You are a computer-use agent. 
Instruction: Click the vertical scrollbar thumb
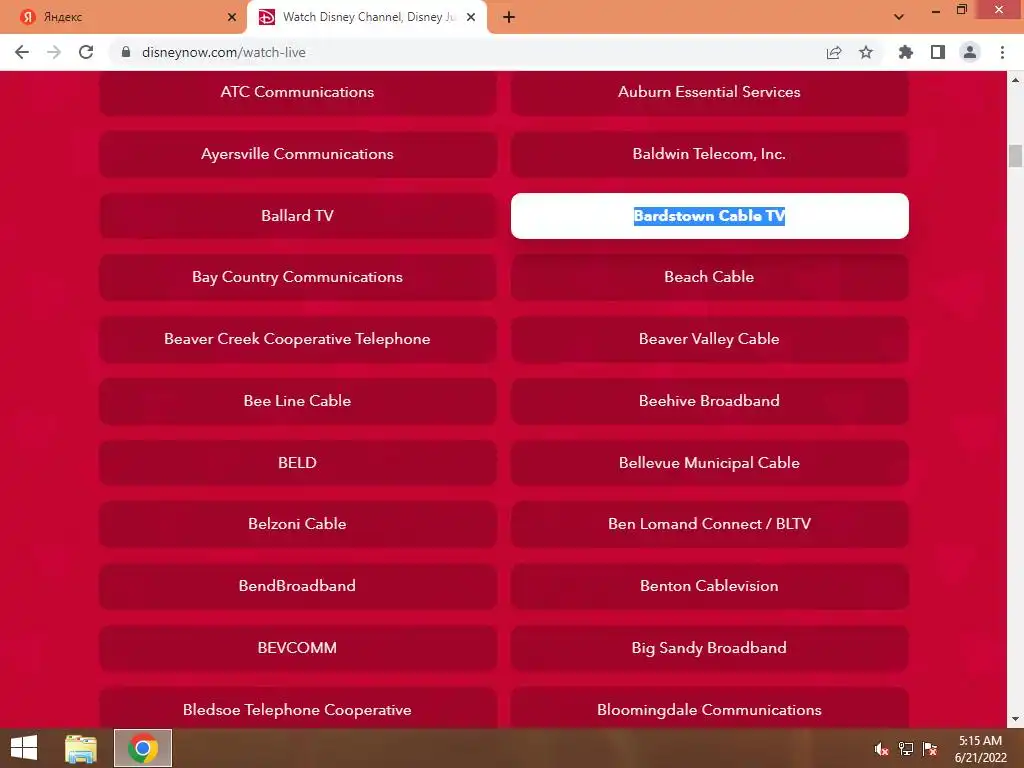pyautogui.click(x=1016, y=156)
